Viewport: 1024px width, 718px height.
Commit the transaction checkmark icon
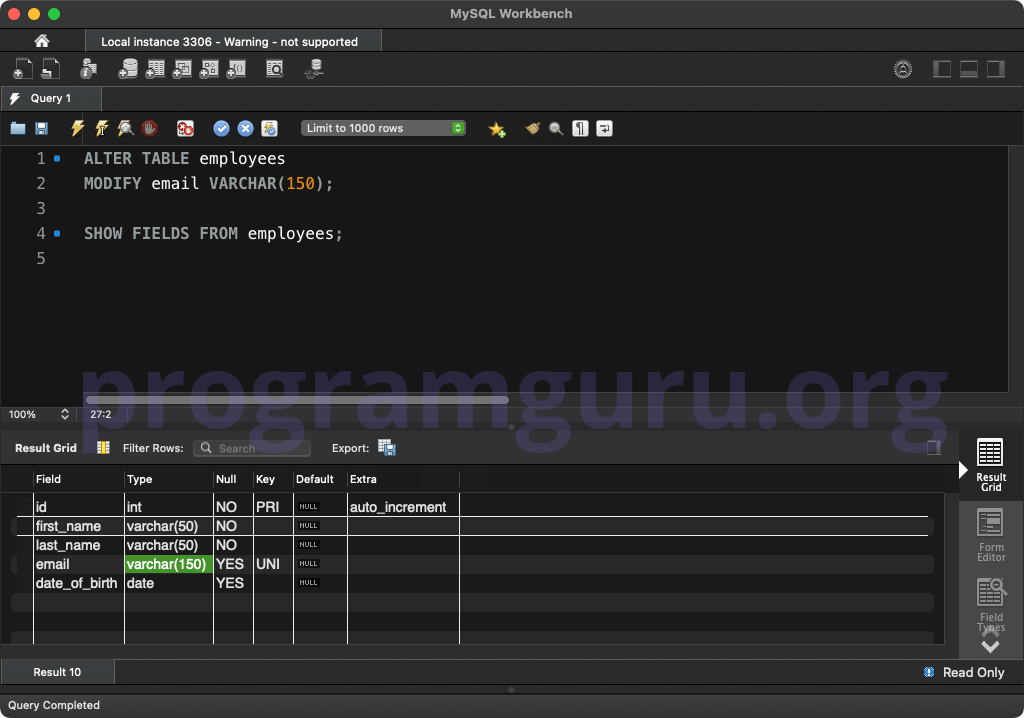click(221, 128)
